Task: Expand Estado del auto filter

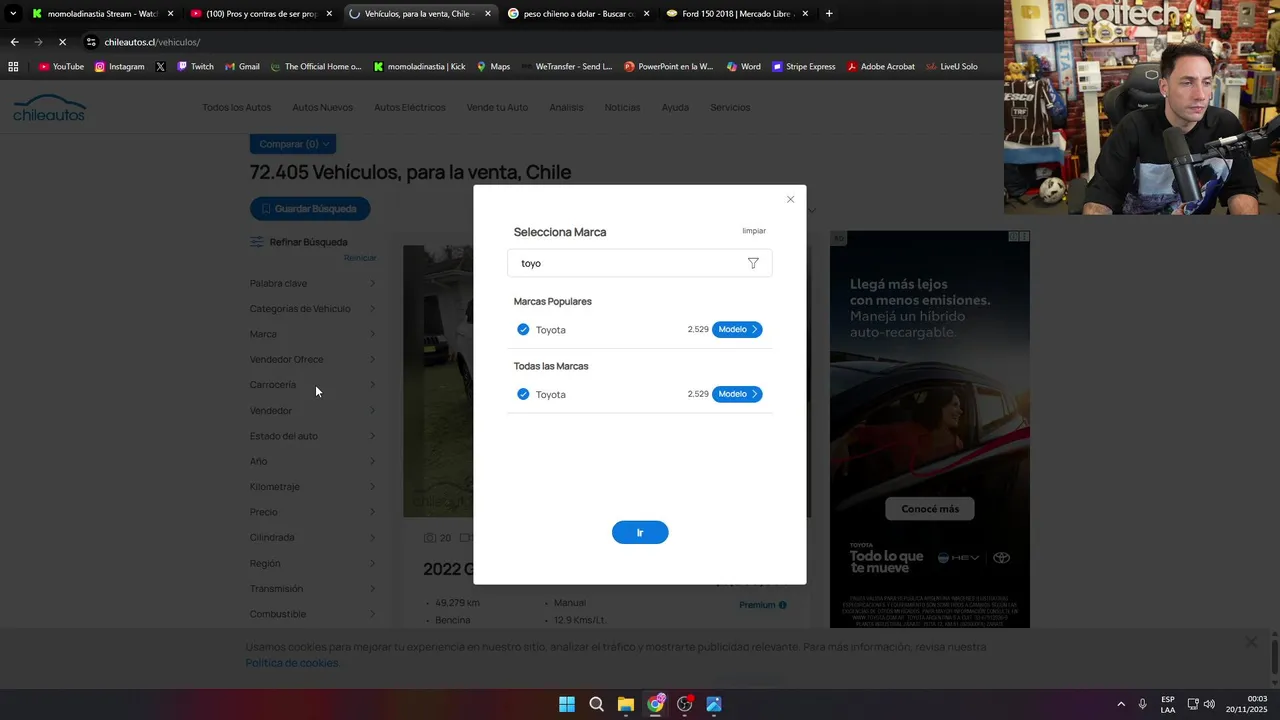Action: coord(313,436)
